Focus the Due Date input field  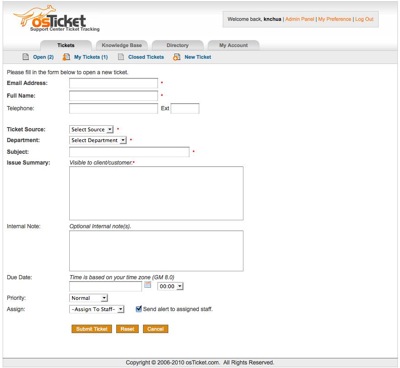pyautogui.click(x=106, y=286)
